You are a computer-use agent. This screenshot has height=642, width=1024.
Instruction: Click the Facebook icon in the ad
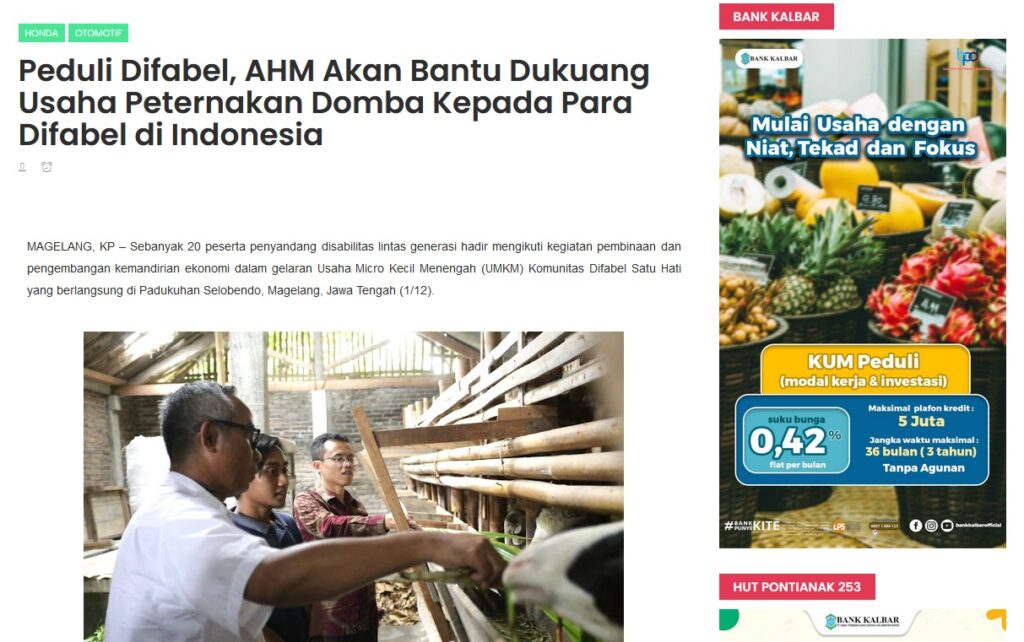(916, 525)
